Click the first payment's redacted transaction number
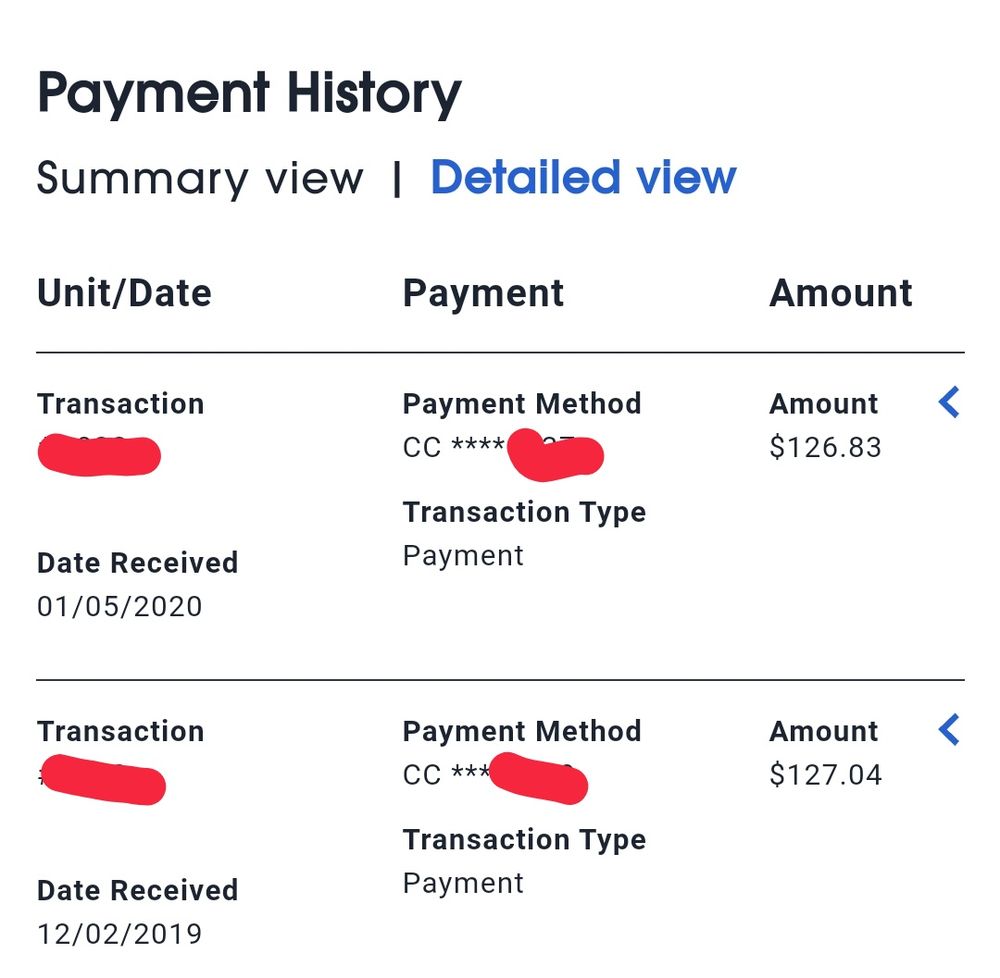Screen dimensions: 1000x978 click(99, 455)
